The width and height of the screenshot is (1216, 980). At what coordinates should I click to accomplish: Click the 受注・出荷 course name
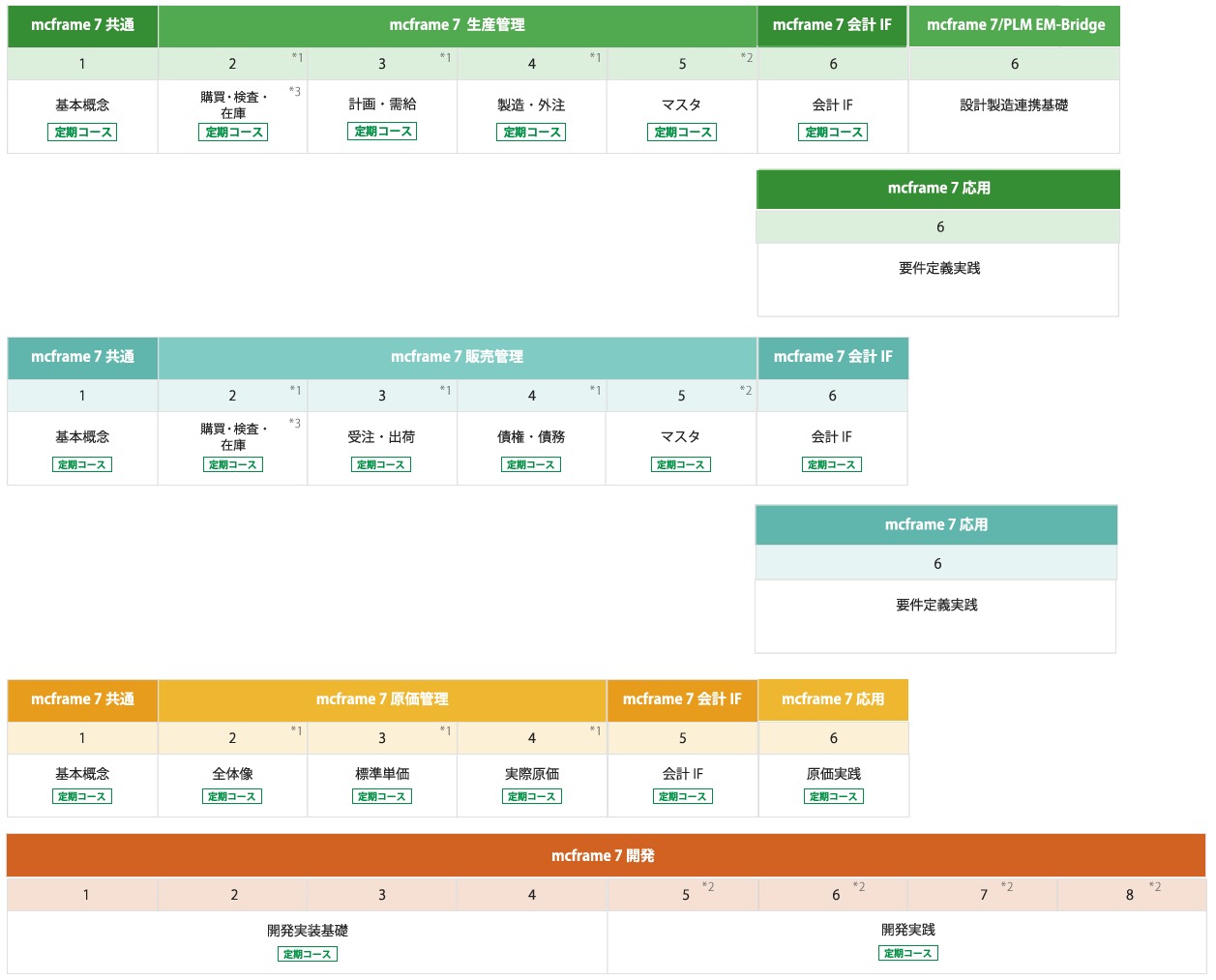[x=381, y=437]
